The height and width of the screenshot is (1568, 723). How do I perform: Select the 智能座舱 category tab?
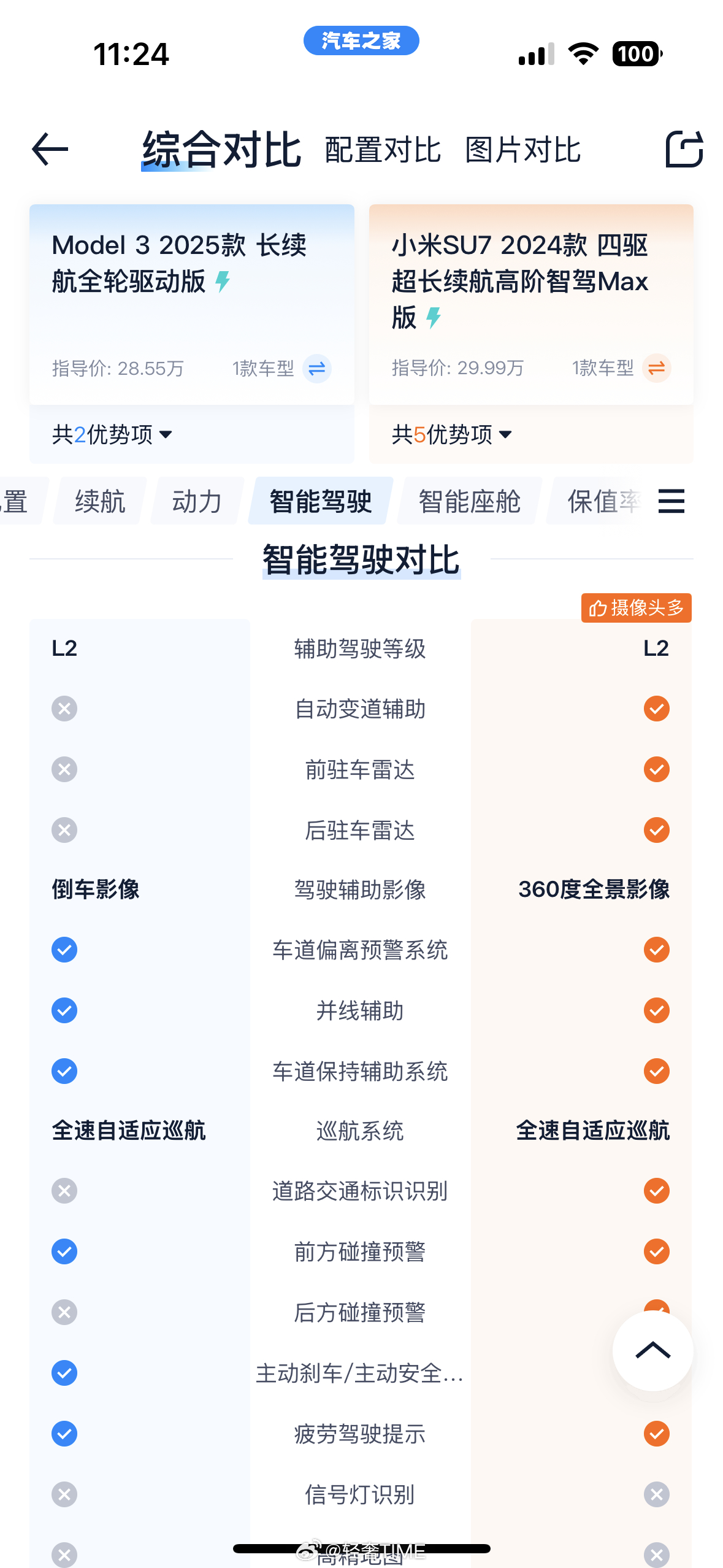(469, 501)
